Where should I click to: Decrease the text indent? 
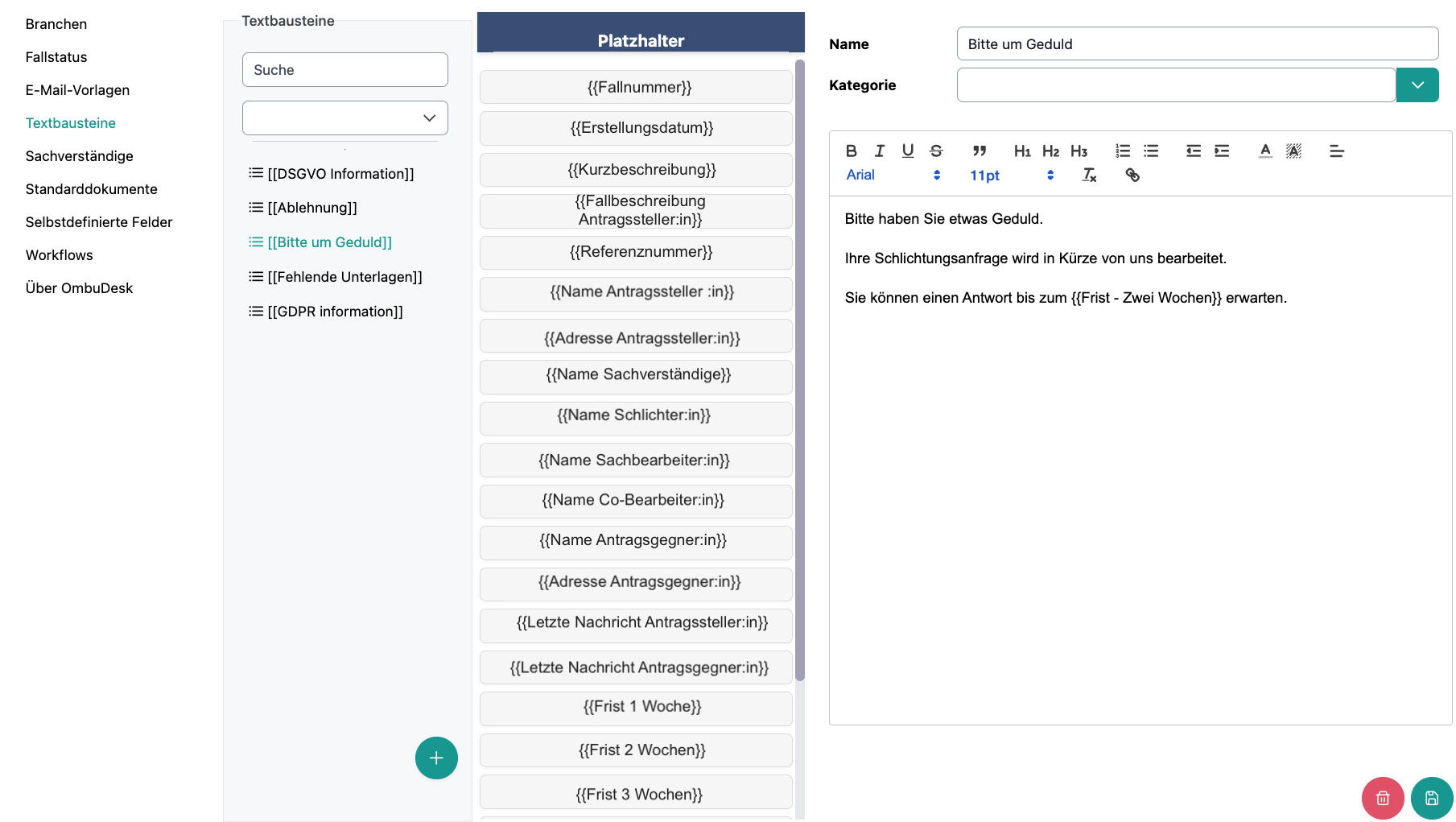[x=1194, y=151]
